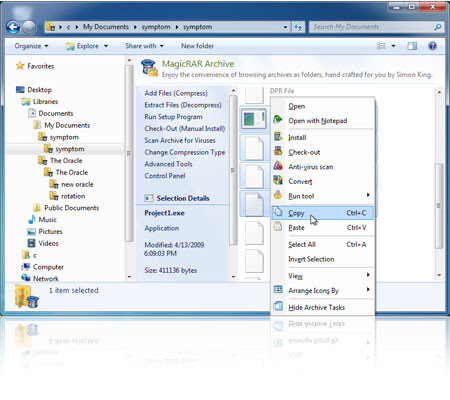Click the Open with Notepad icon
450x400 pixels.
point(278,119)
